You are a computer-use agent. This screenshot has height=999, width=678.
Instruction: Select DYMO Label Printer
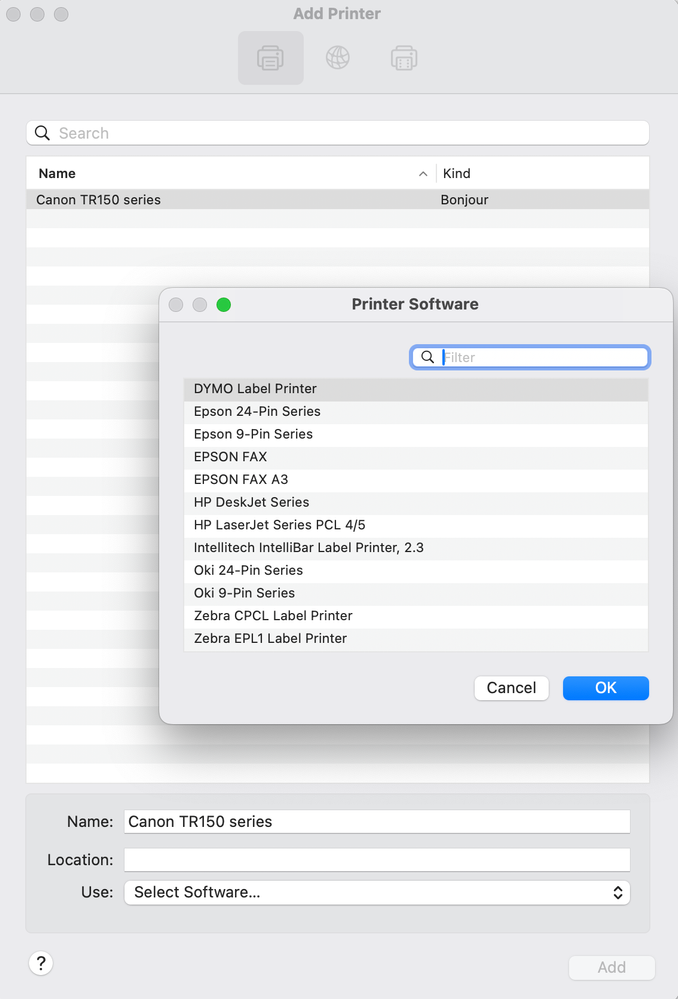(x=415, y=389)
